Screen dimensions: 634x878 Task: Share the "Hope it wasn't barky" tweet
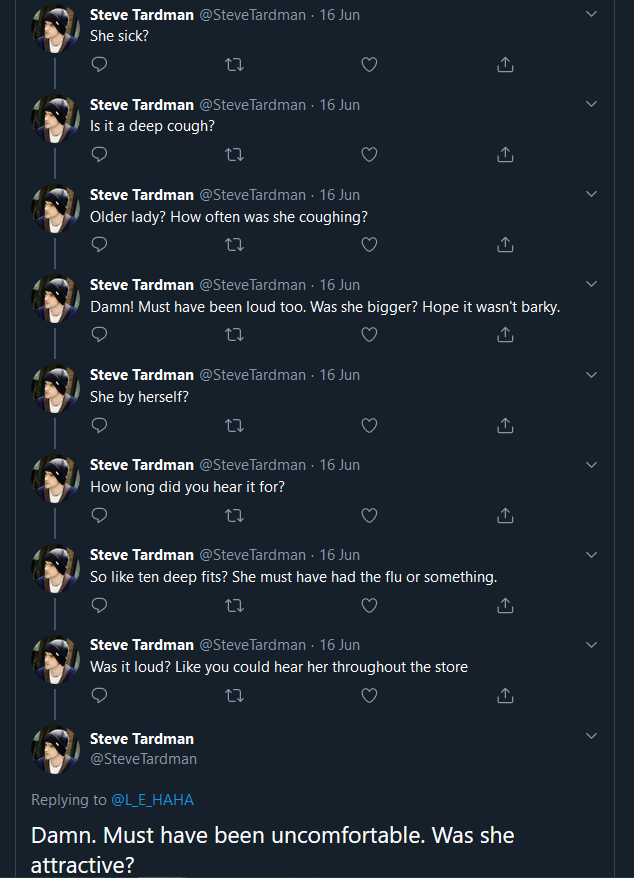[505, 335]
